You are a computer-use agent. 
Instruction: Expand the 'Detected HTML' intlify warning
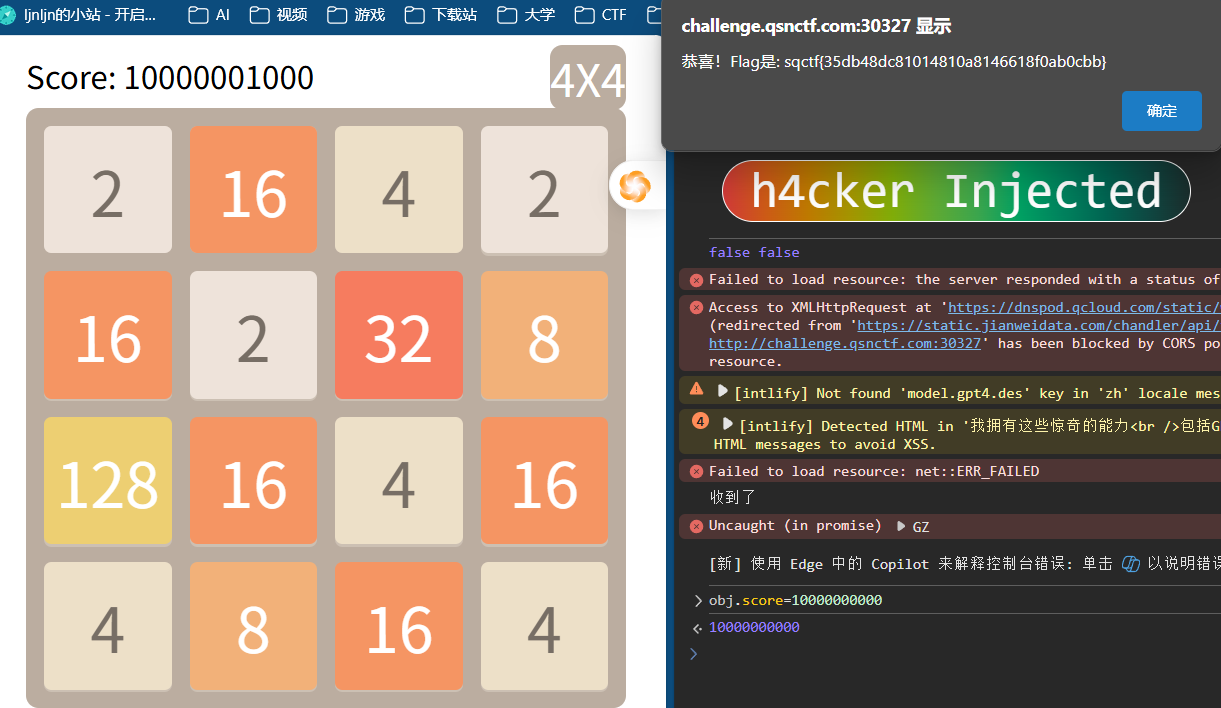(x=728, y=424)
